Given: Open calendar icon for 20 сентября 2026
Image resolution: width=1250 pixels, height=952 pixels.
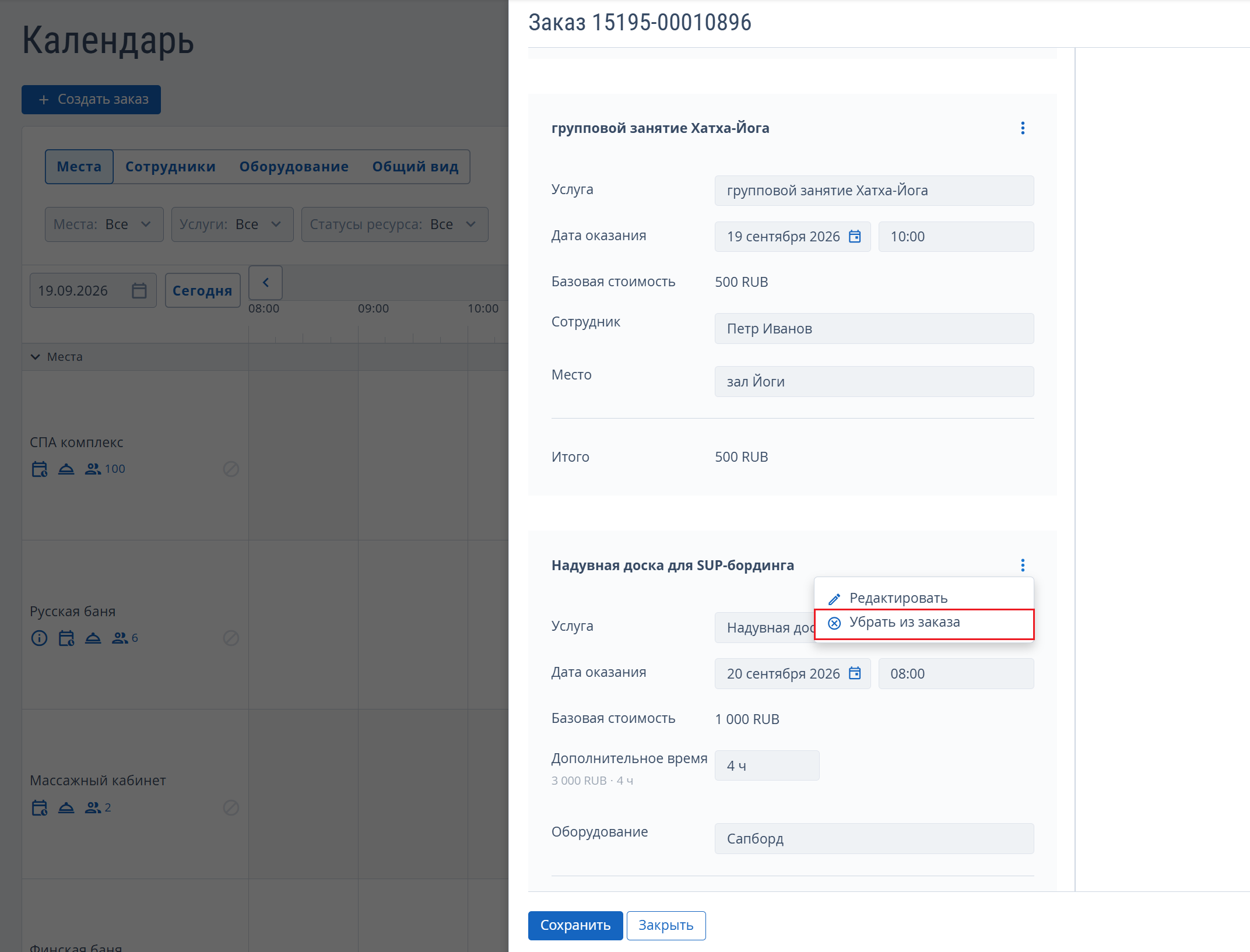Looking at the screenshot, I should click(855, 673).
